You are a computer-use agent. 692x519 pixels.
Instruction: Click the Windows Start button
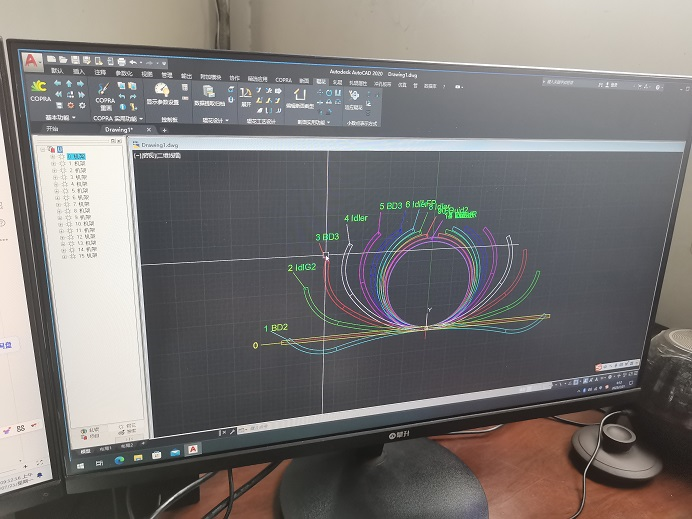click(81, 466)
